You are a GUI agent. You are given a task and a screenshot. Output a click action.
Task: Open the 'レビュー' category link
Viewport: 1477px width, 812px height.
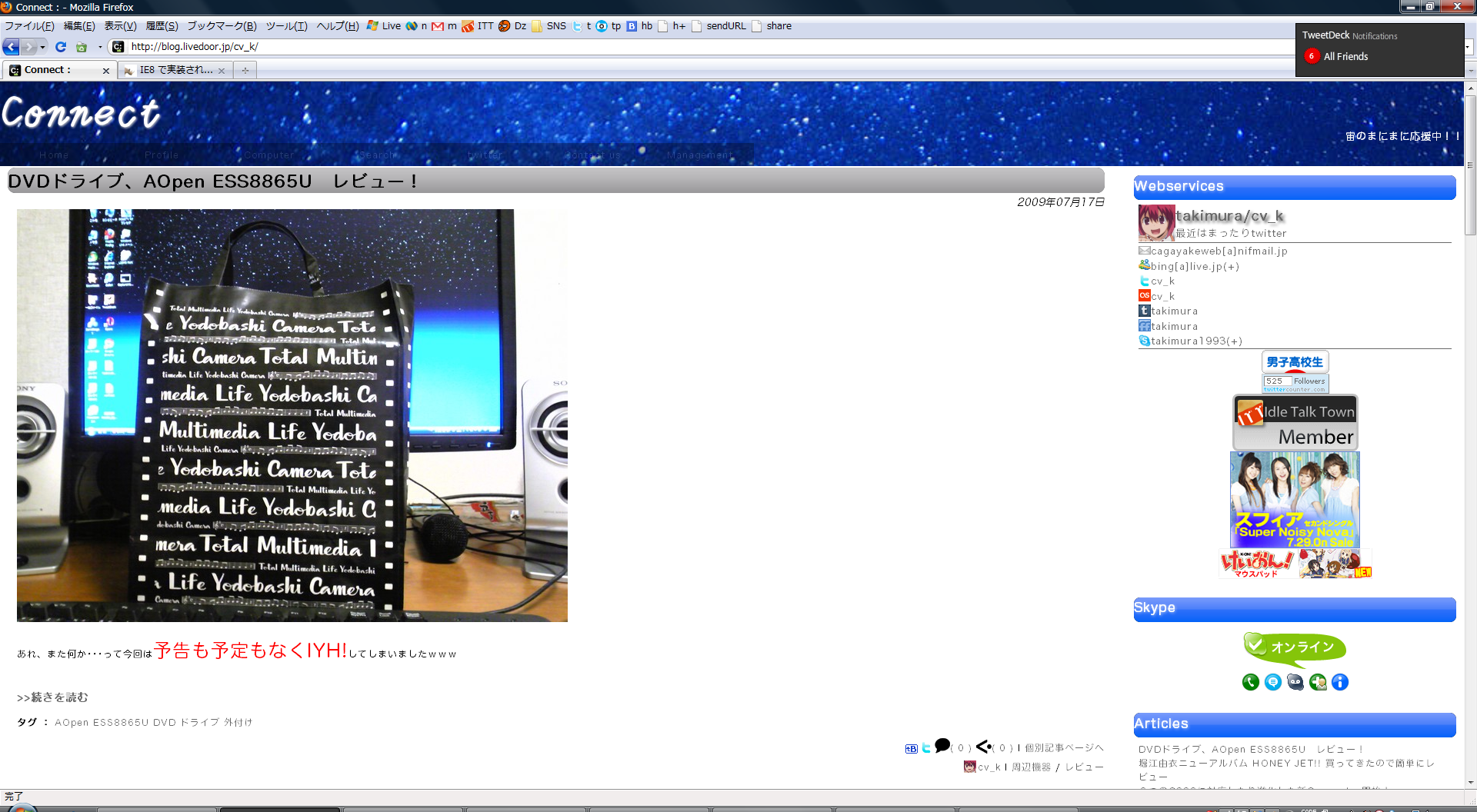click(x=1084, y=767)
